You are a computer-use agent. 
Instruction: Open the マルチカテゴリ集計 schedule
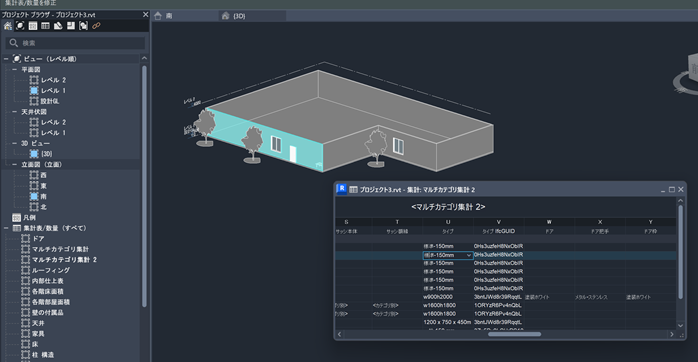tap(60, 249)
